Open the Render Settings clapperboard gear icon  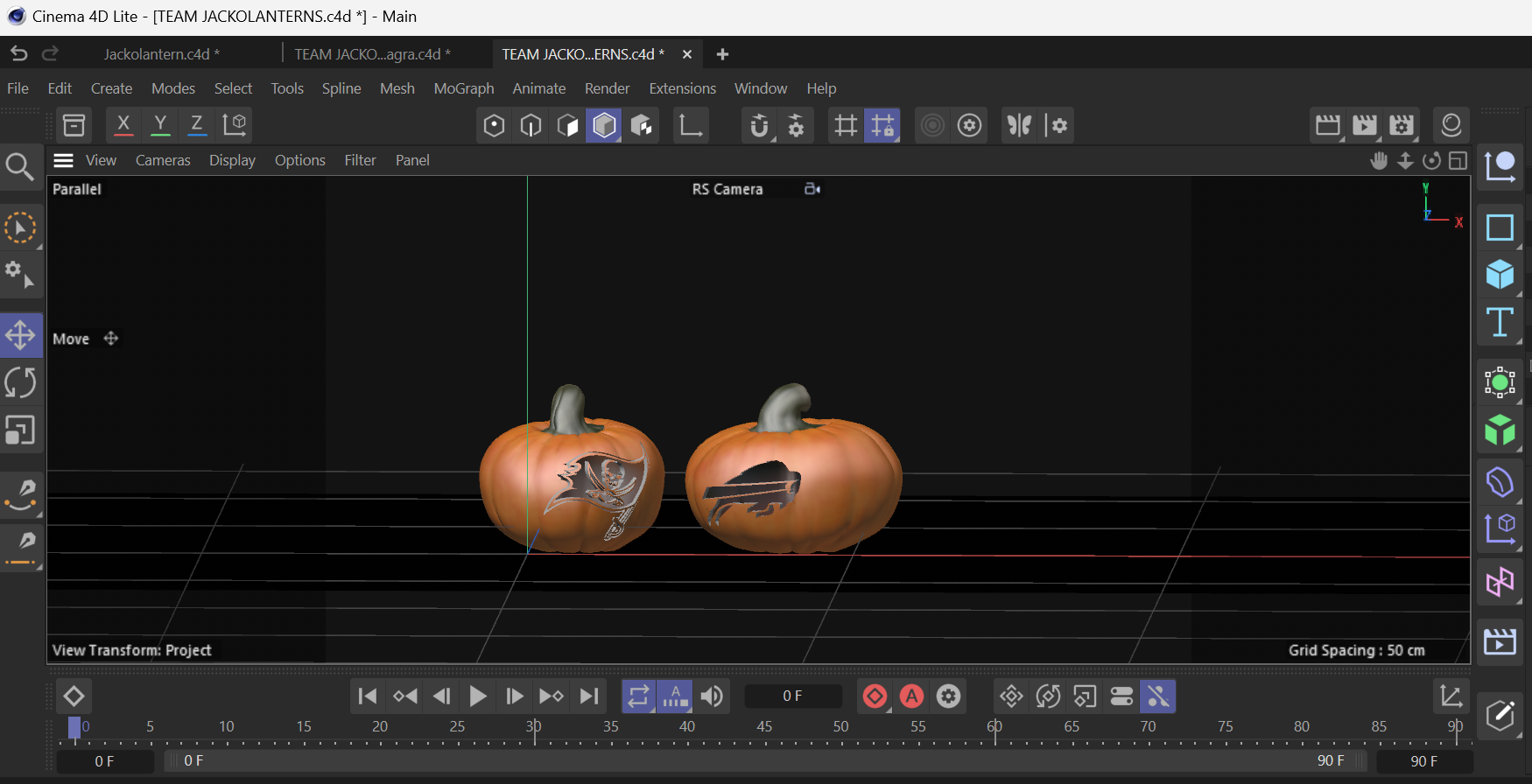[x=1402, y=125]
